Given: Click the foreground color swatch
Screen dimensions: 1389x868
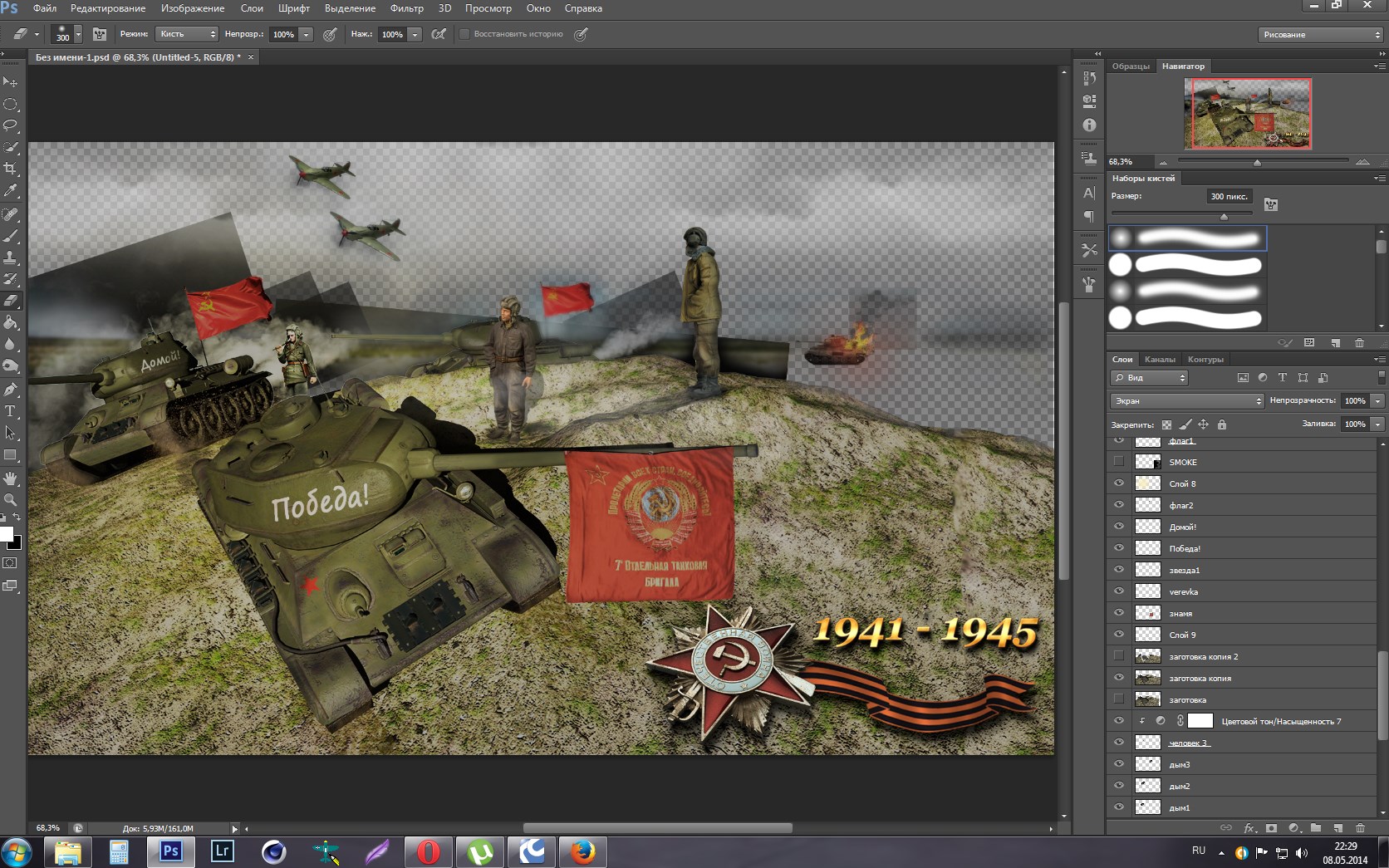Looking at the screenshot, I should point(6,533).
